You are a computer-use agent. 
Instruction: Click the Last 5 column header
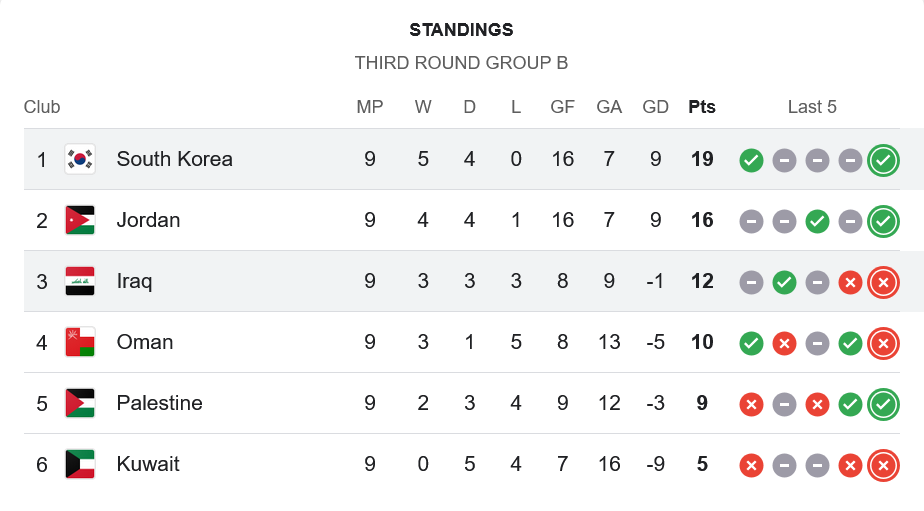(812, 107)
